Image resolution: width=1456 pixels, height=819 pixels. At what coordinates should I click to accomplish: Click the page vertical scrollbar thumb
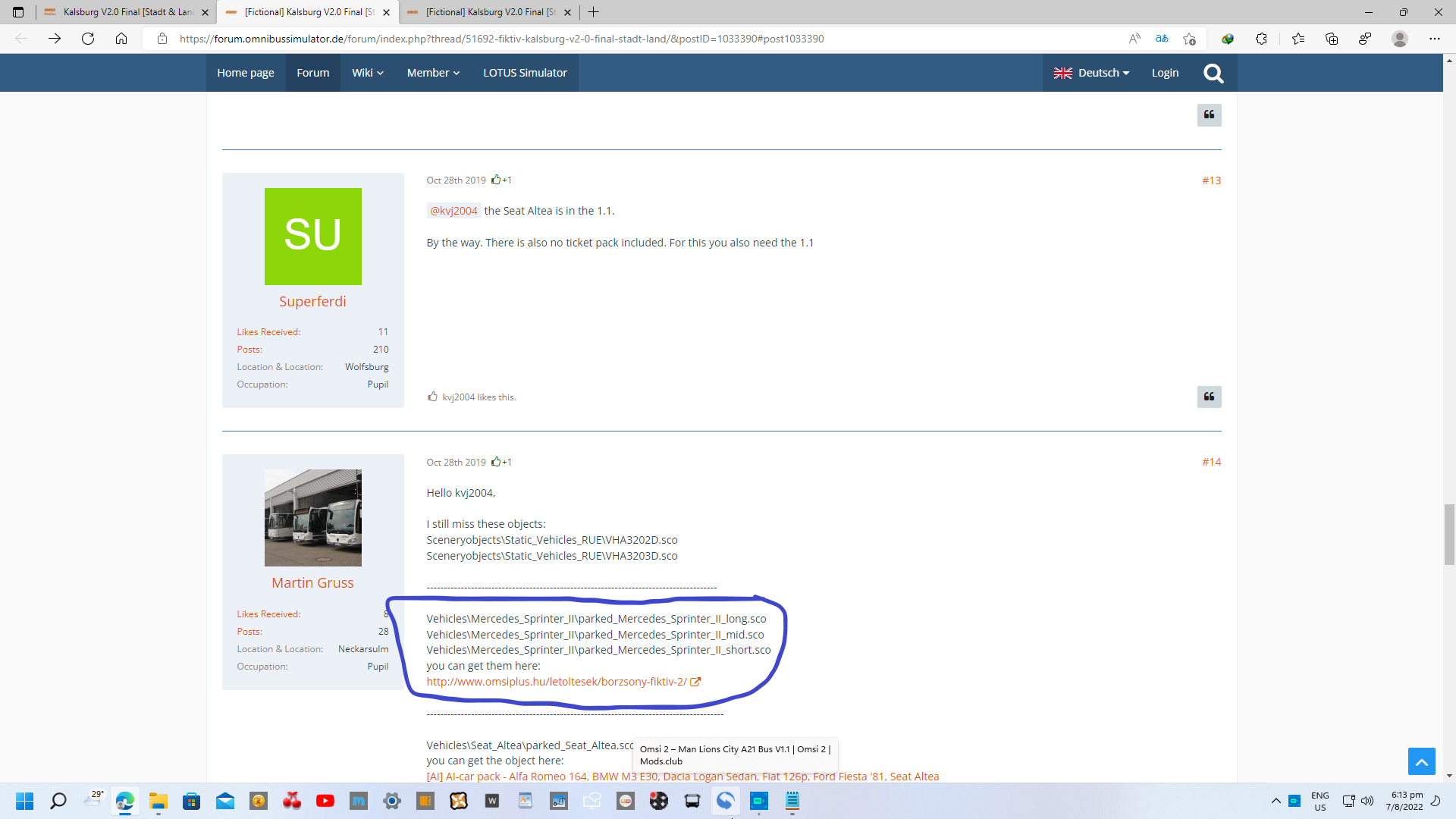point(1449,534)
